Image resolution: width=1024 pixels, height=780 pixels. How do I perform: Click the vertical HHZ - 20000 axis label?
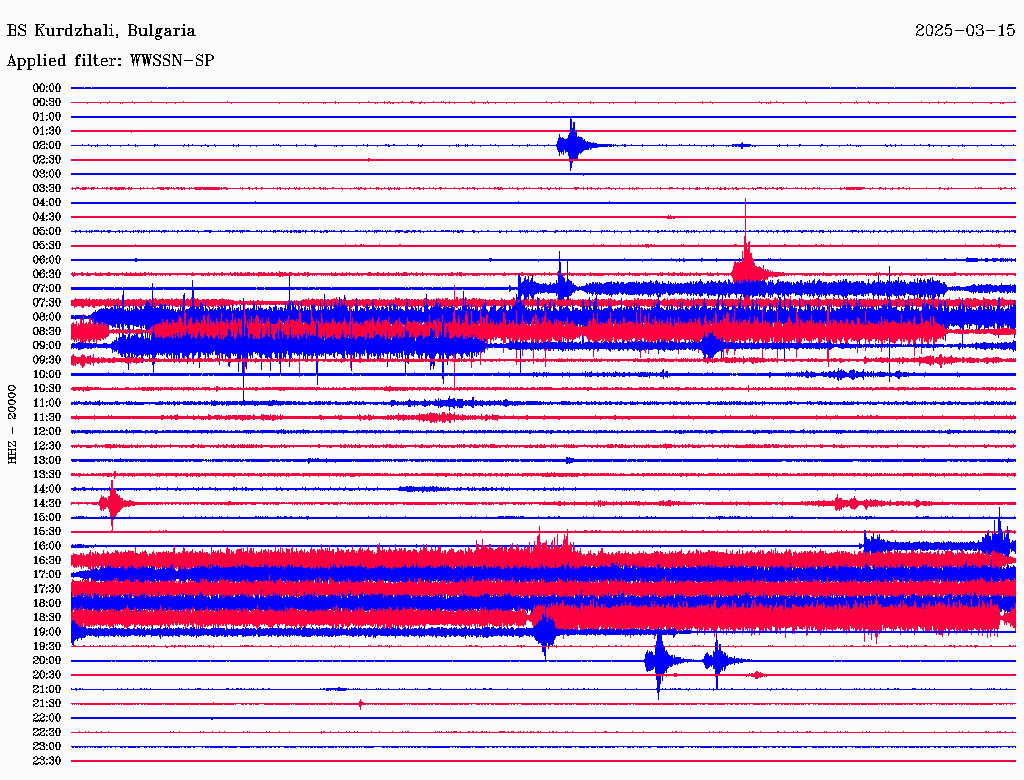[13, 423]
